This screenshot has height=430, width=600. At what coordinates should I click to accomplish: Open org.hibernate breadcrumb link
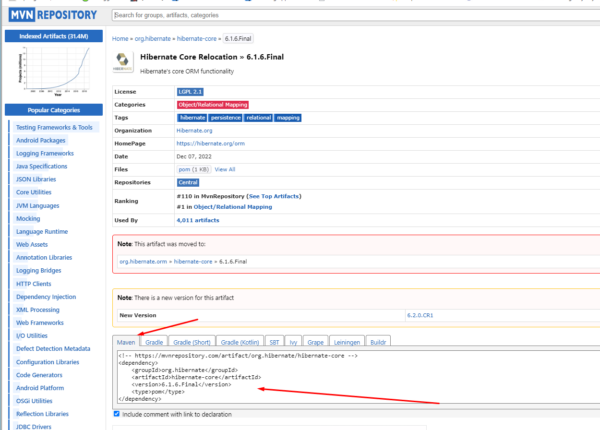[153, 39]
